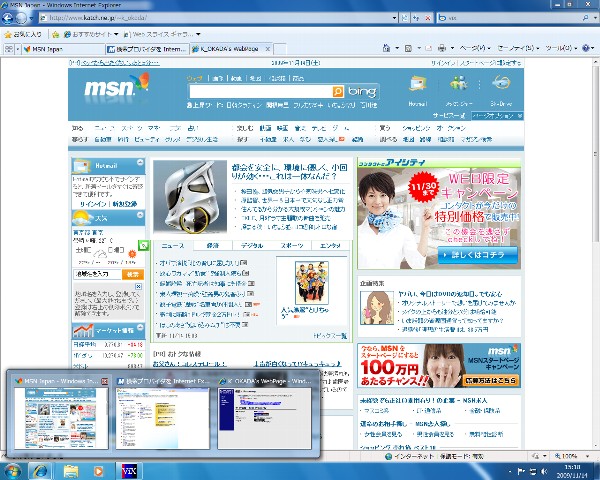Click the ViX taskbar icon
Screen dimensions: 600x480
pyautogui.click(x=129, y=471)
